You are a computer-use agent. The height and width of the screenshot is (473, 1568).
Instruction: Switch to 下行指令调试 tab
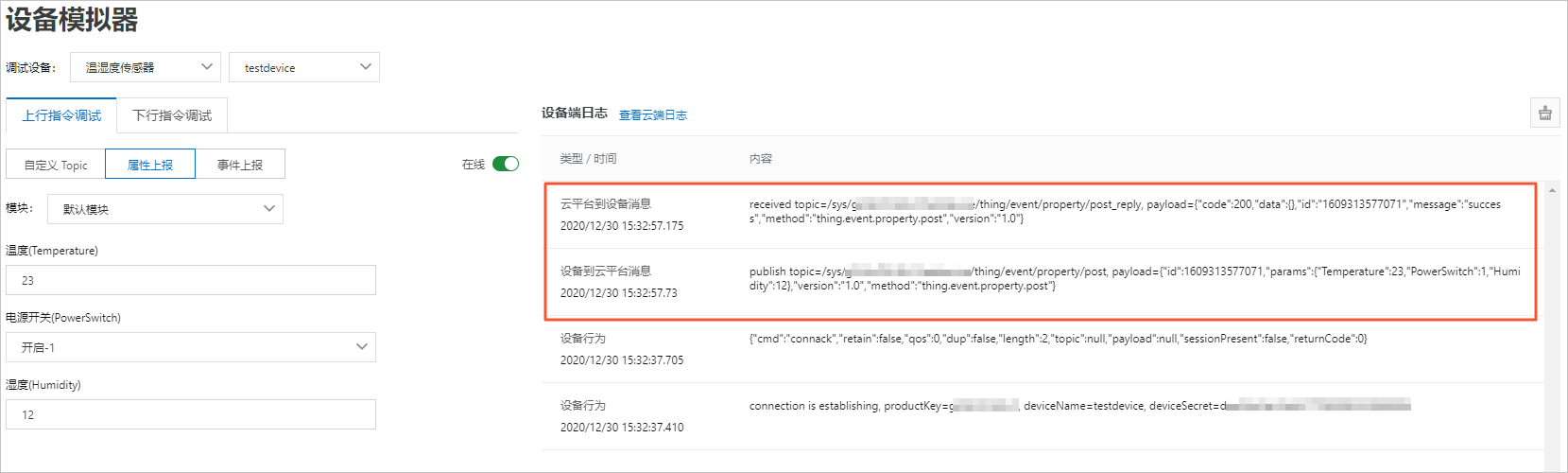tap(172, 115)
